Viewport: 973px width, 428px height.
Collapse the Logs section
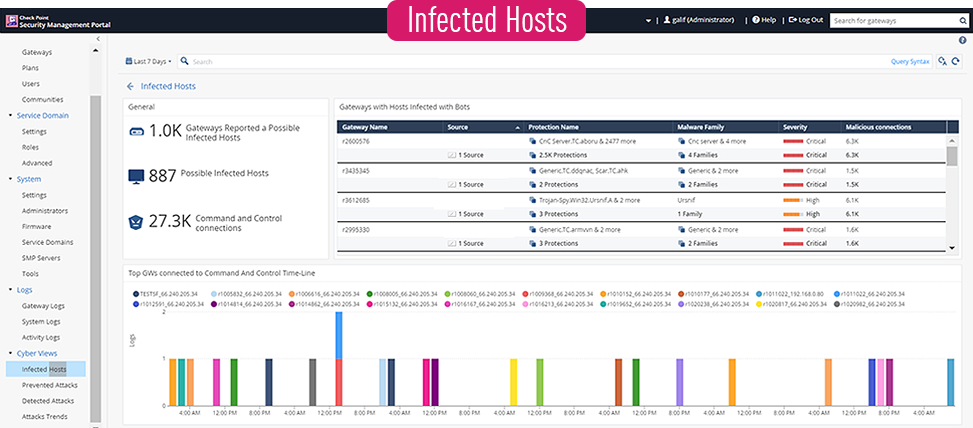(x=11, y=290)
